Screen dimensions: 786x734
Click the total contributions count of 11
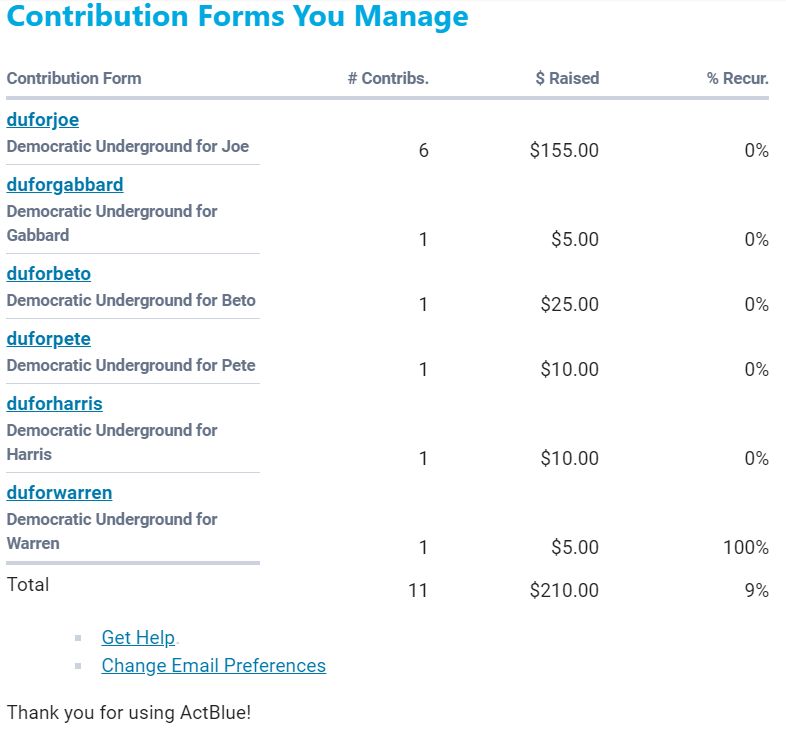point(418,591)
